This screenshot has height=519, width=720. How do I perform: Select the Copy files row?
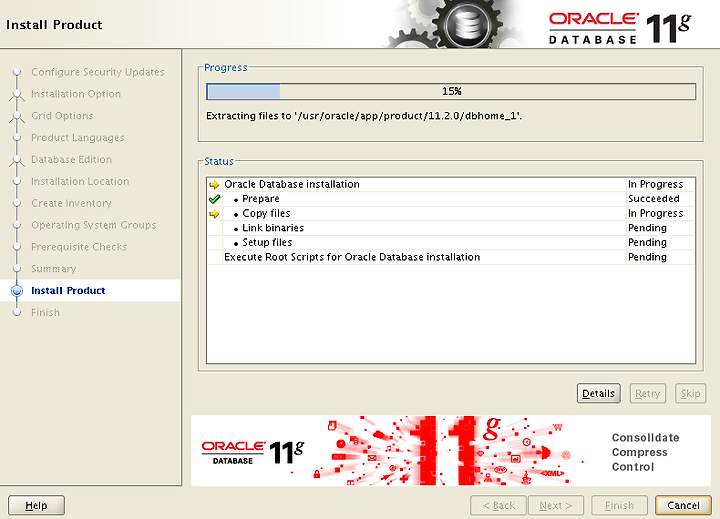coord(451,214)
